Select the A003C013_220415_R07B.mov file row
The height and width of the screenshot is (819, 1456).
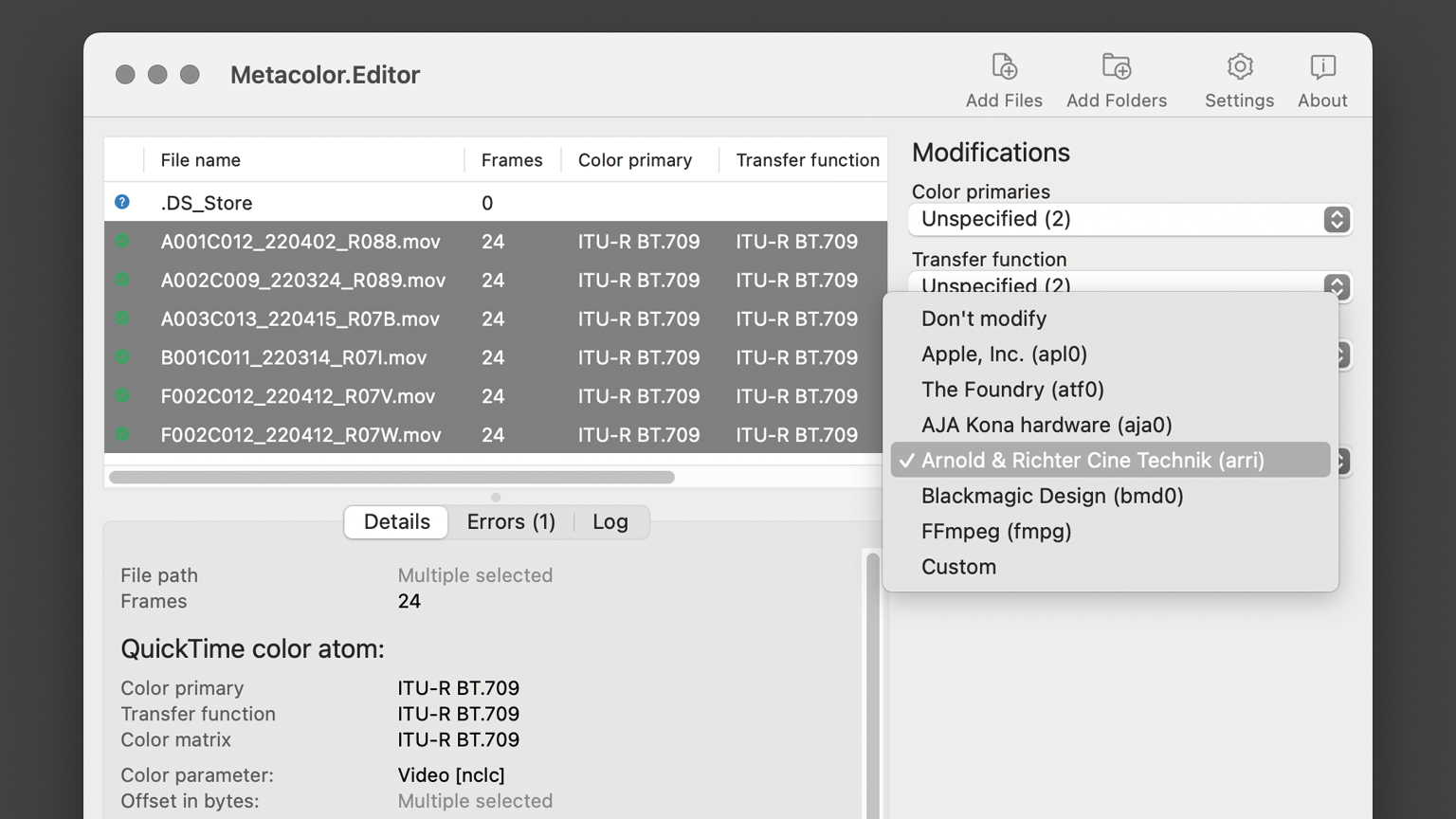300,319
